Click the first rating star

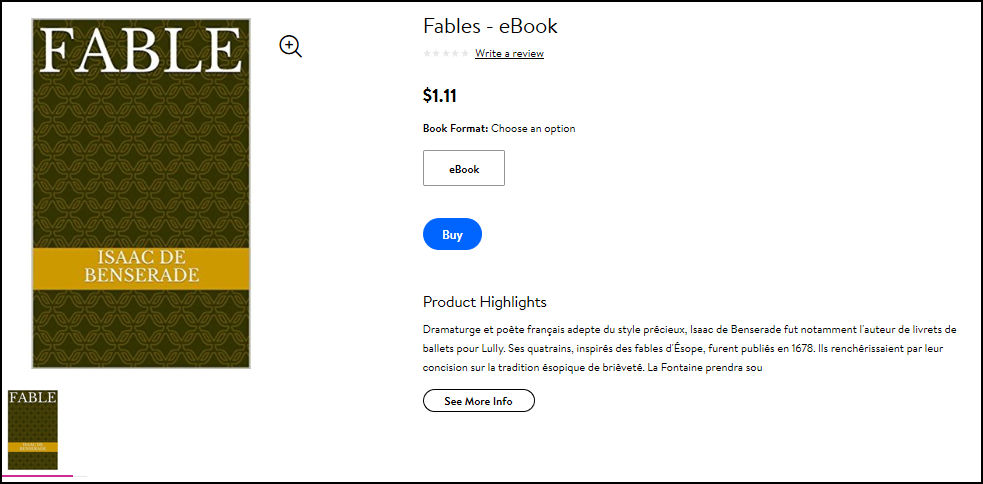(427, 53)
